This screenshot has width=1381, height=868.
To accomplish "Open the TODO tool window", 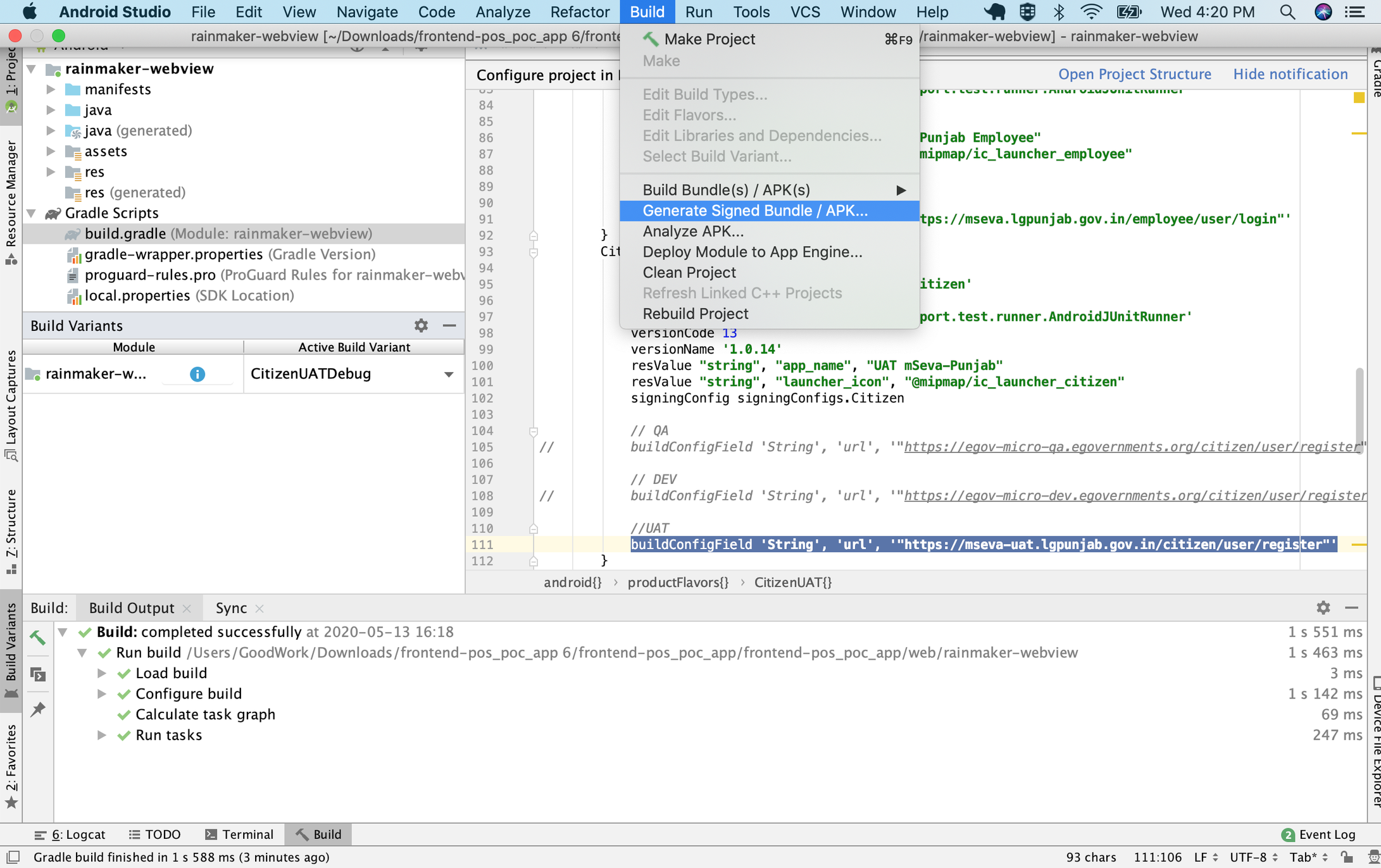I will [x=155, y=834].
